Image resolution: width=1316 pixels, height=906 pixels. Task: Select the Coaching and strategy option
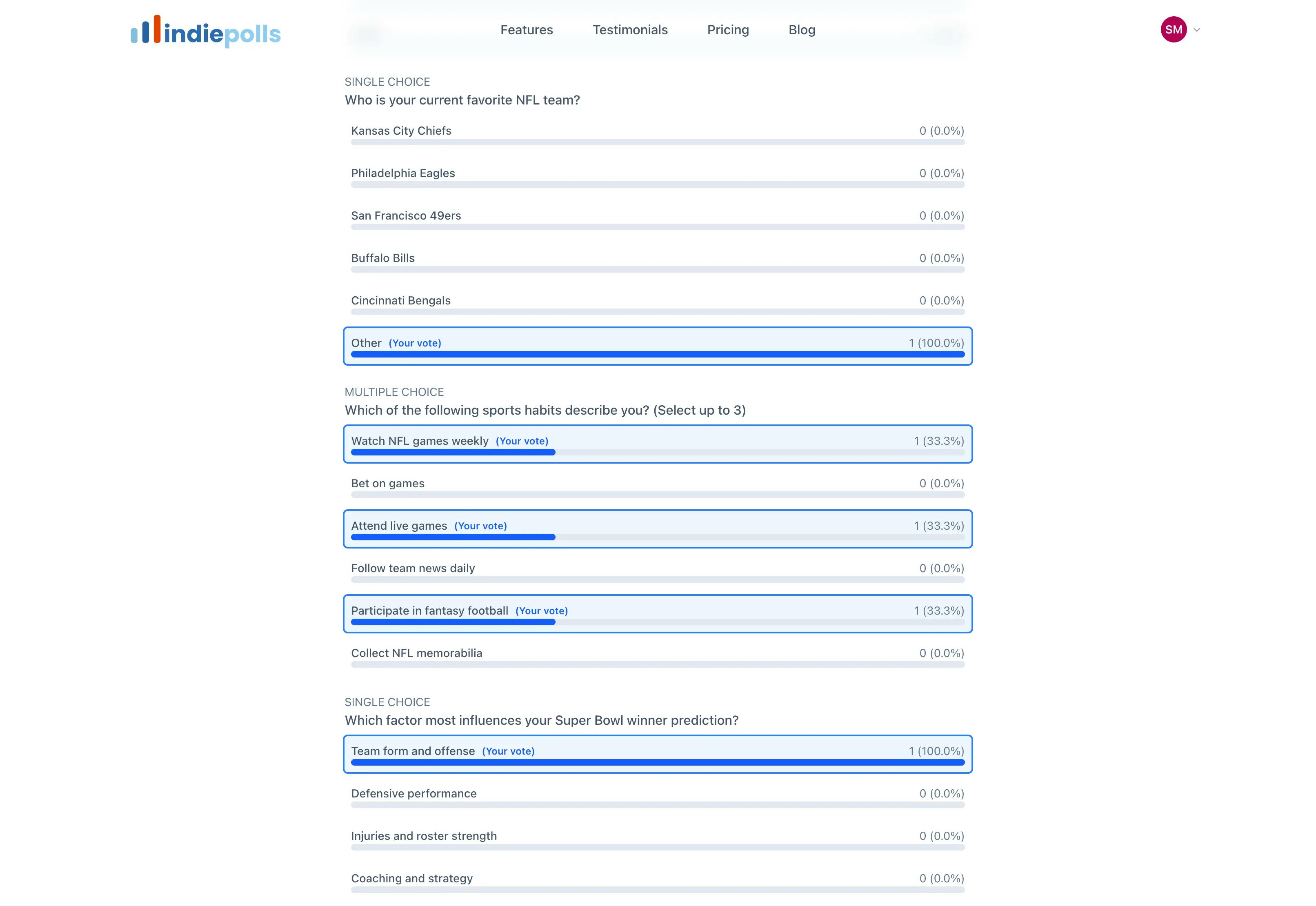coord(658,882)
